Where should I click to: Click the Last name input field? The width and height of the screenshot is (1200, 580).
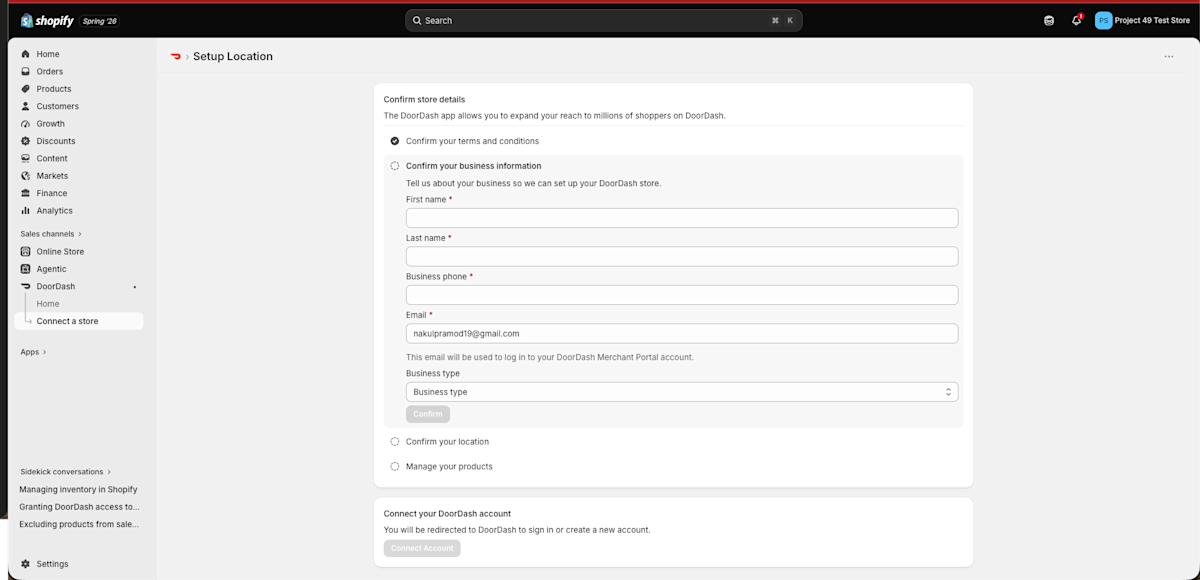tap(682, 256)
